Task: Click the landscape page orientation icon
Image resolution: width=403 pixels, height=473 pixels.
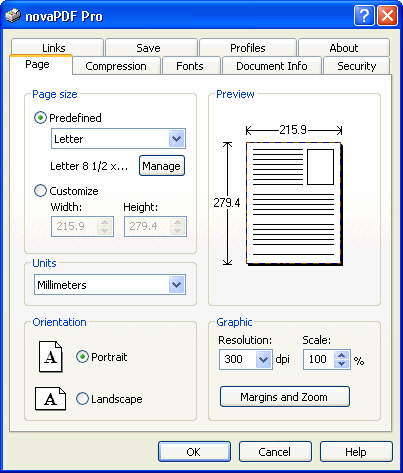Action: tap(50, 399)
